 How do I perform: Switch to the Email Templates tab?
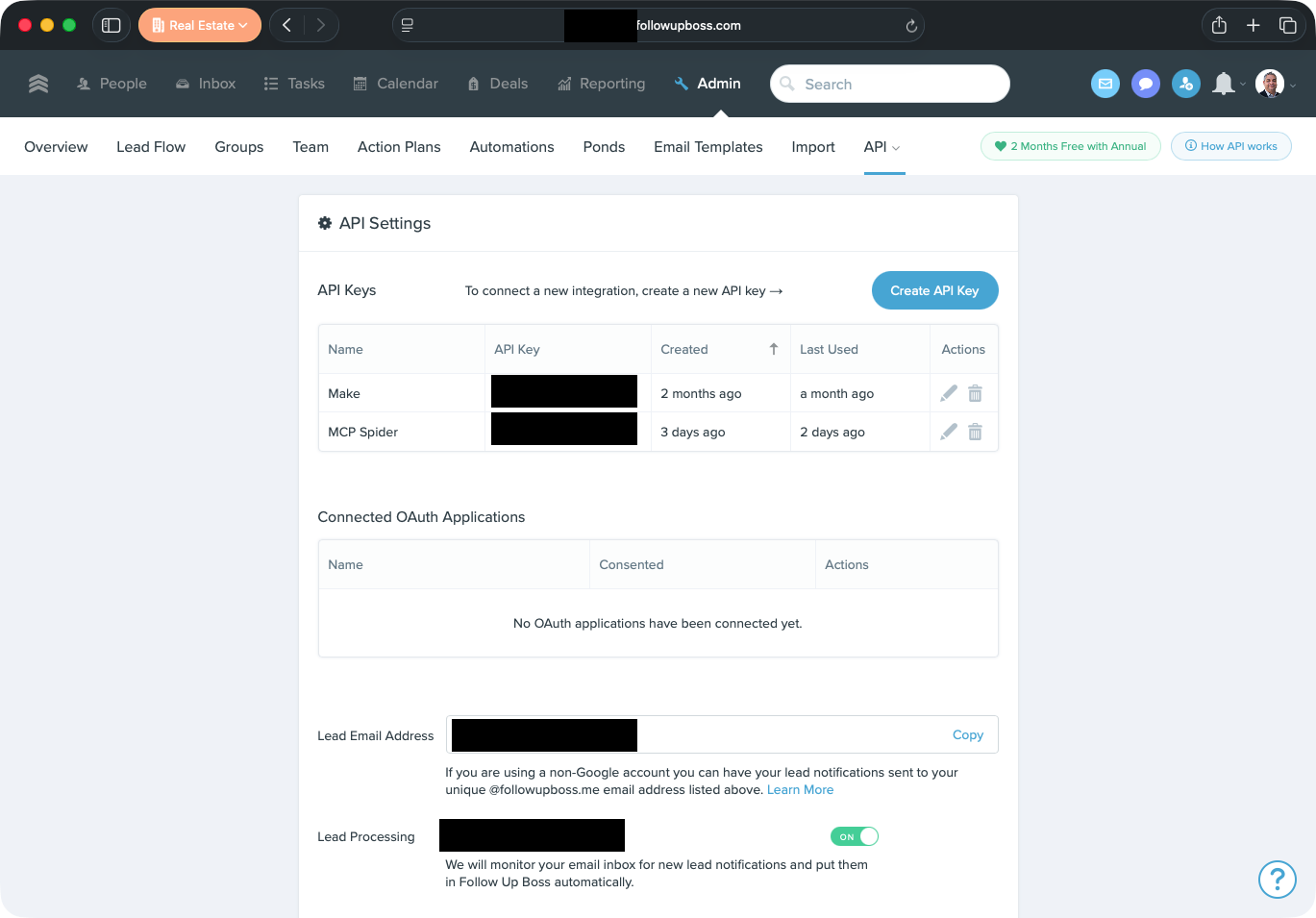pyautogui.click(x=708, y=147)
